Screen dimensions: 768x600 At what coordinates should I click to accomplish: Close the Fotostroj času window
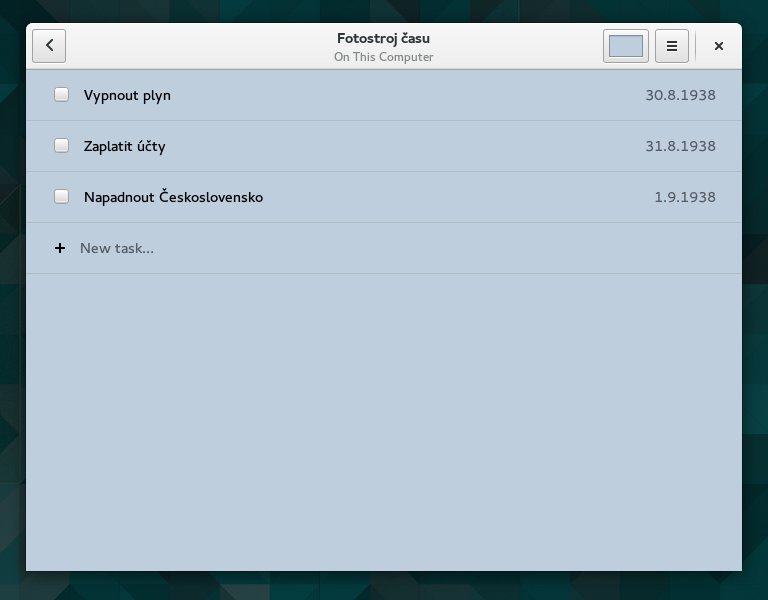point(719,46)
